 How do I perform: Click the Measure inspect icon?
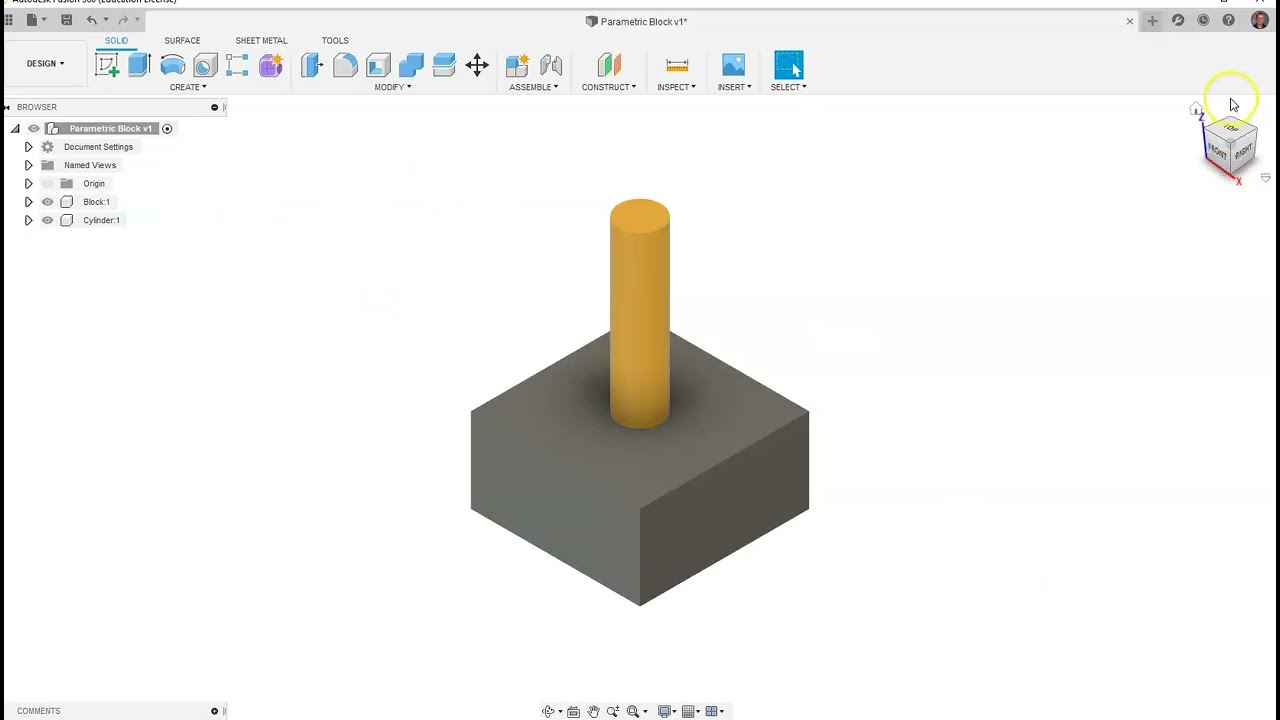pyautogui.click(x=677, y=66)
